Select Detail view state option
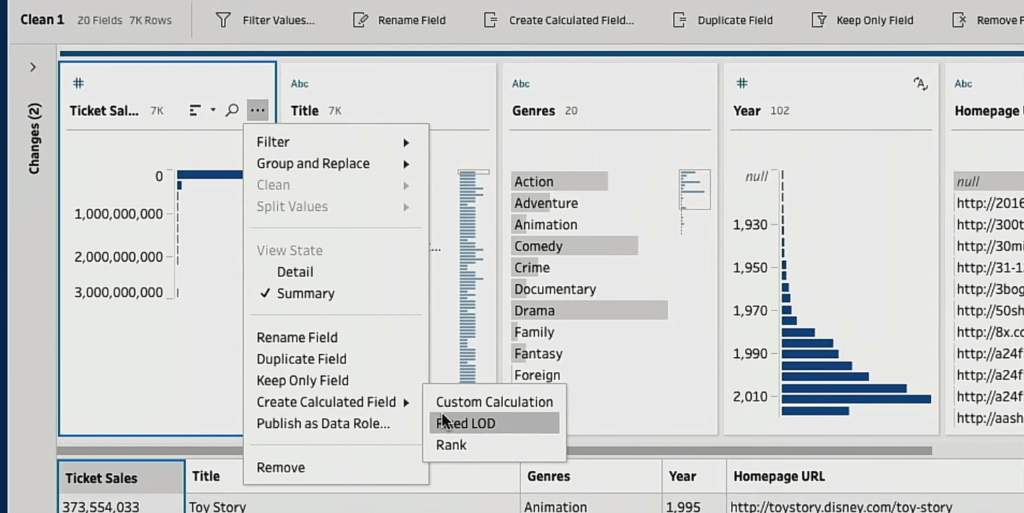The width and height of the screenshot is (1024, 513). (295, 272)
